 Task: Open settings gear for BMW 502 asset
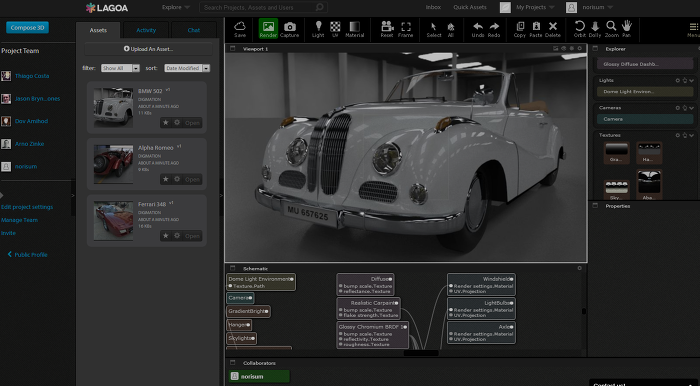pyautogui.click(x=177, y=123)
